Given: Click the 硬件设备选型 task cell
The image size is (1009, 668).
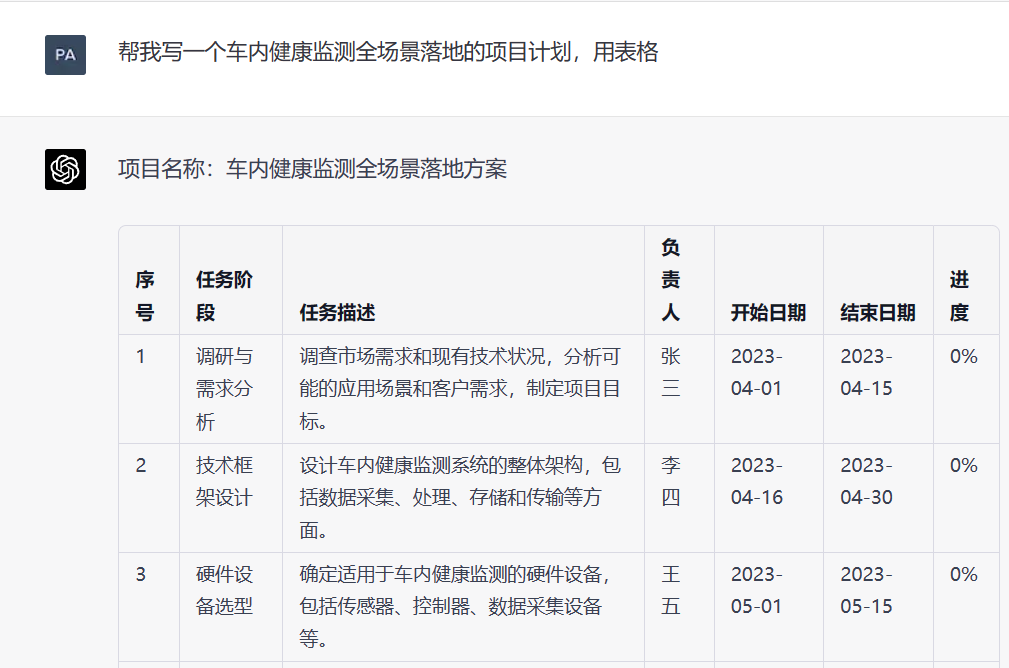Looking at the screenshot, I should pos(224,590).
